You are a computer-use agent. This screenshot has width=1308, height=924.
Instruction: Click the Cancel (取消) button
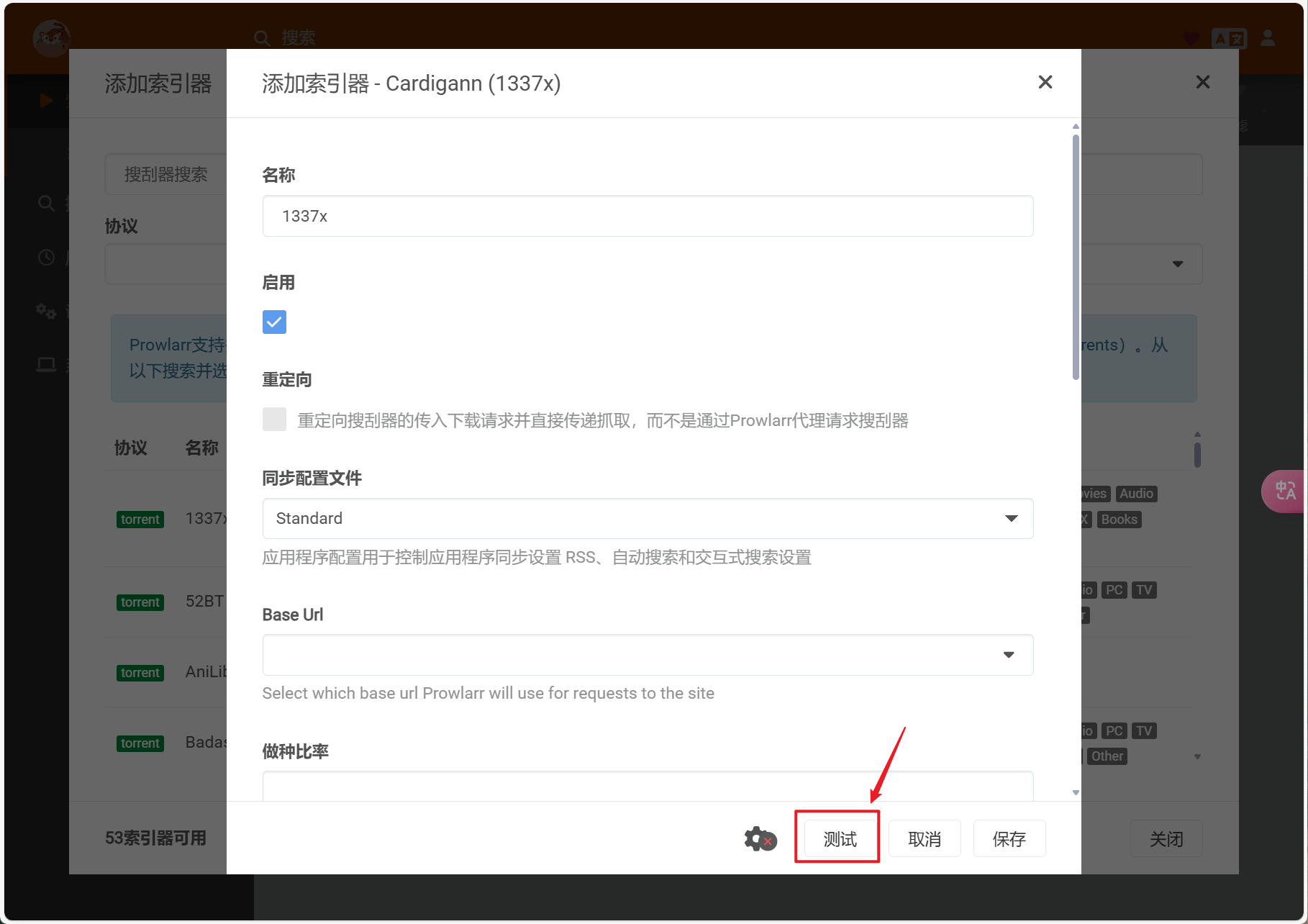925,838
